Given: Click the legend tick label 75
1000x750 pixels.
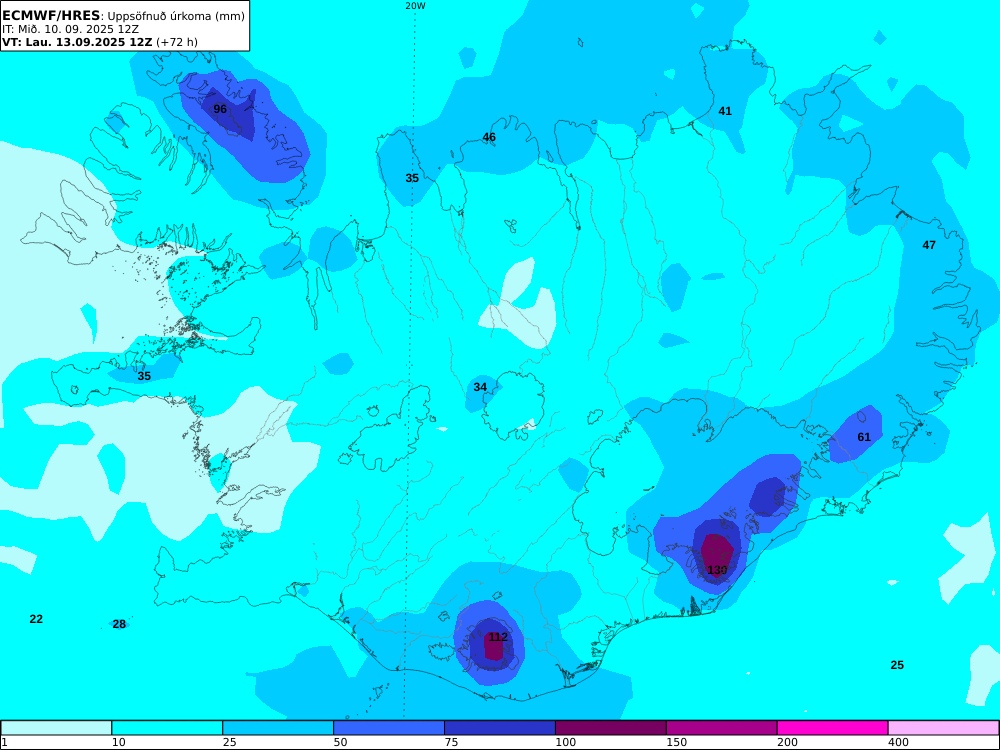Looking at the screenshot, I should (x=452, y=742).
